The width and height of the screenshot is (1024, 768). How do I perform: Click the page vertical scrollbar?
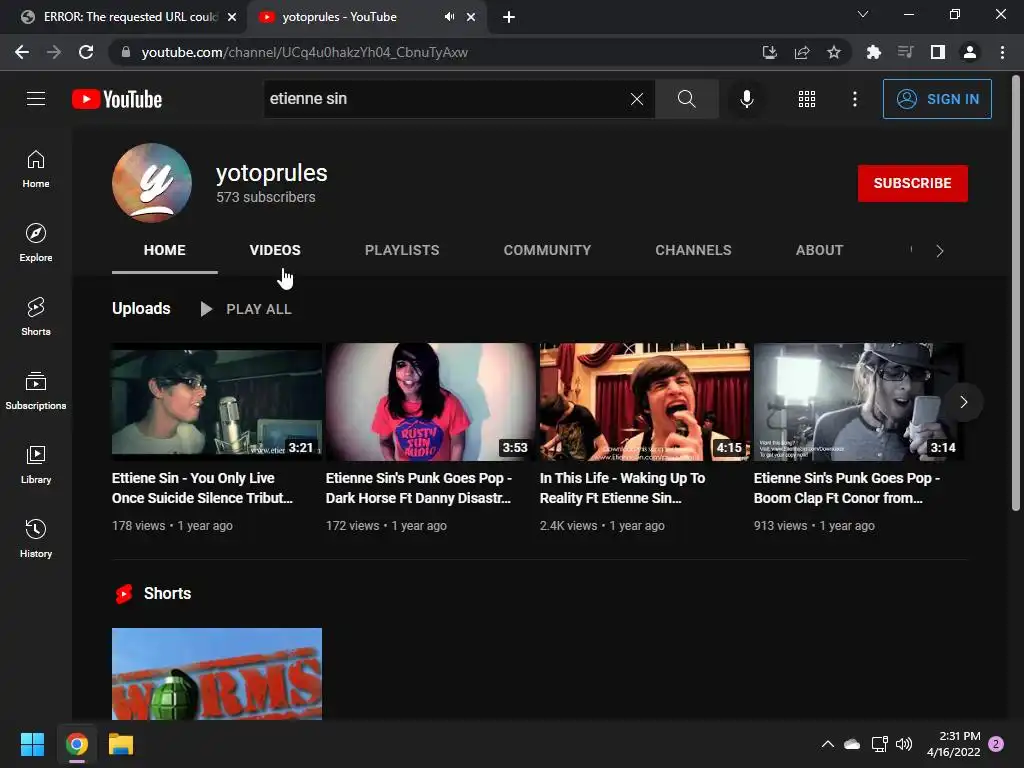tap(1016, 293)
